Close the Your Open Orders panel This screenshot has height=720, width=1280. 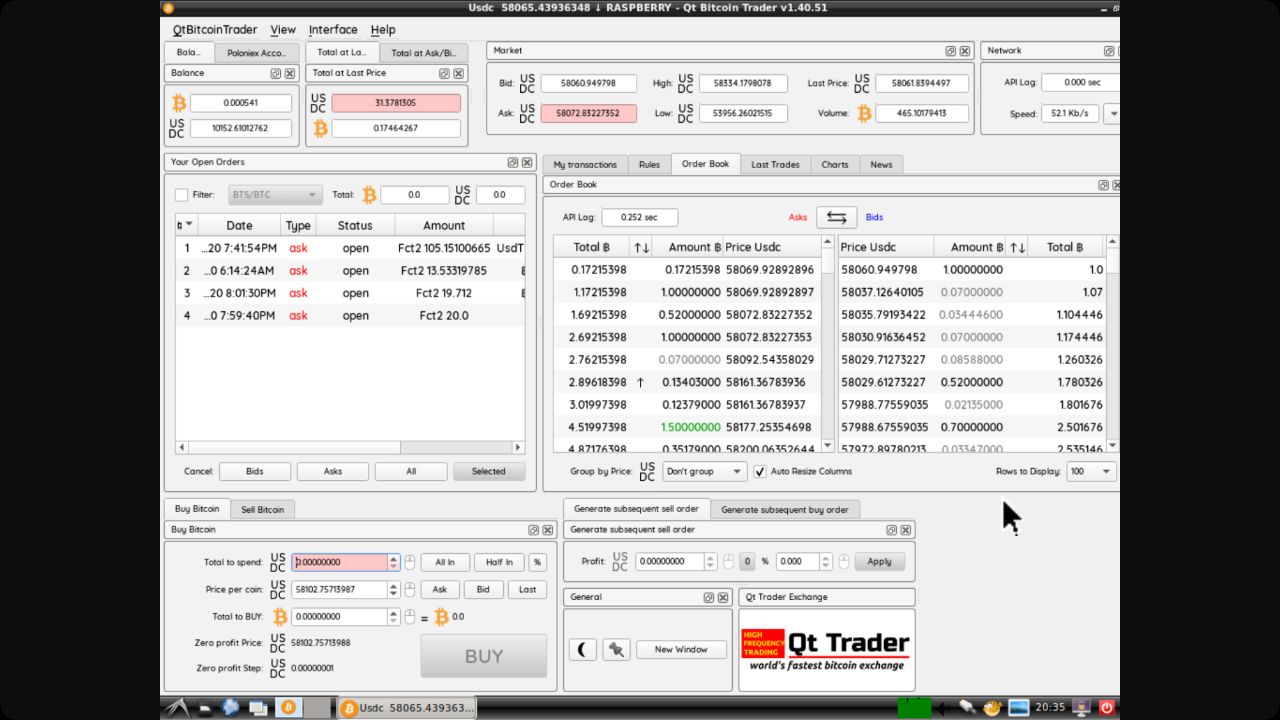pyautogui.click(x=526, y=162)
